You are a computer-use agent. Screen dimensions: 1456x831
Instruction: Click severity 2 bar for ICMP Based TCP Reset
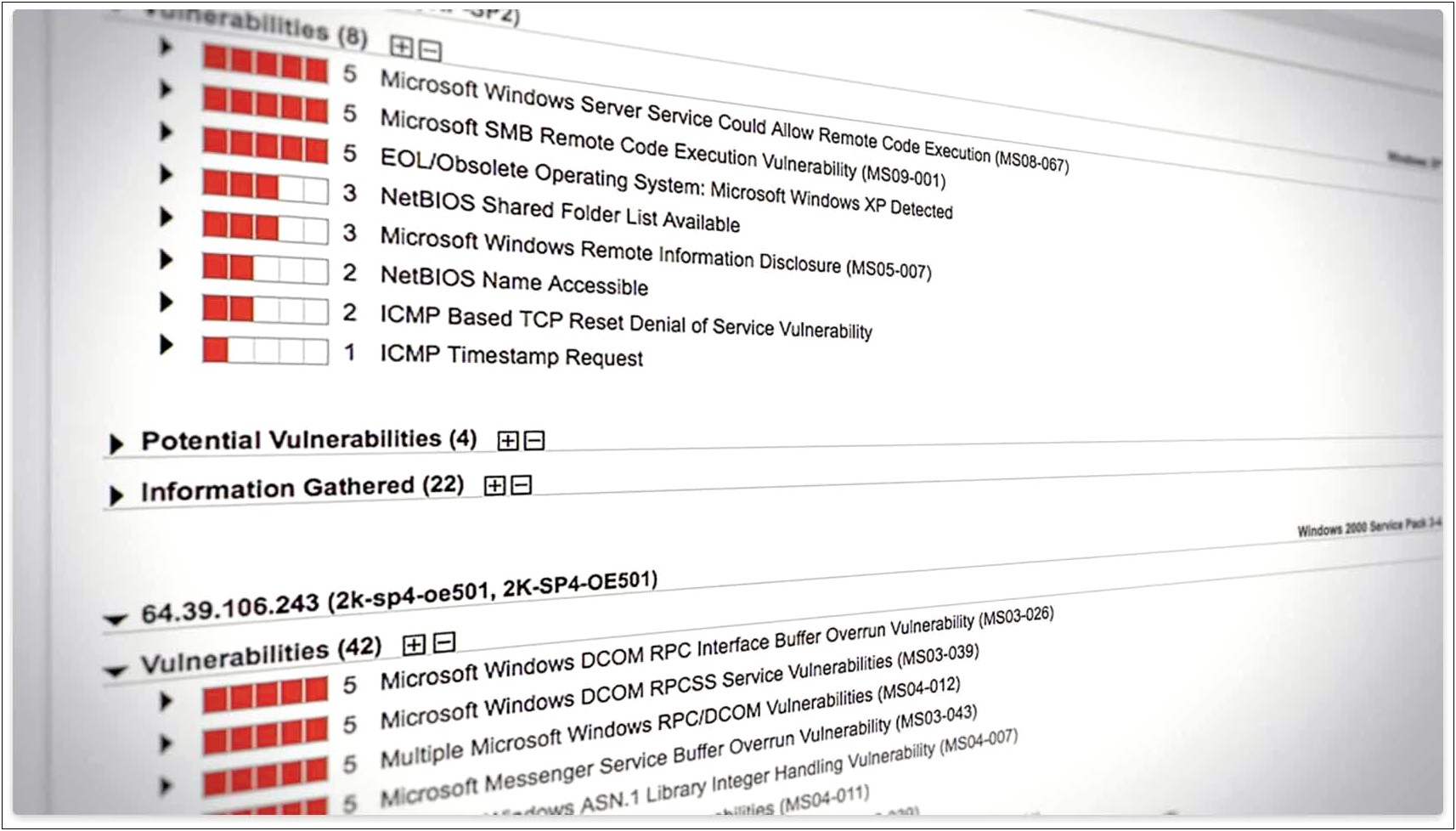265,309
